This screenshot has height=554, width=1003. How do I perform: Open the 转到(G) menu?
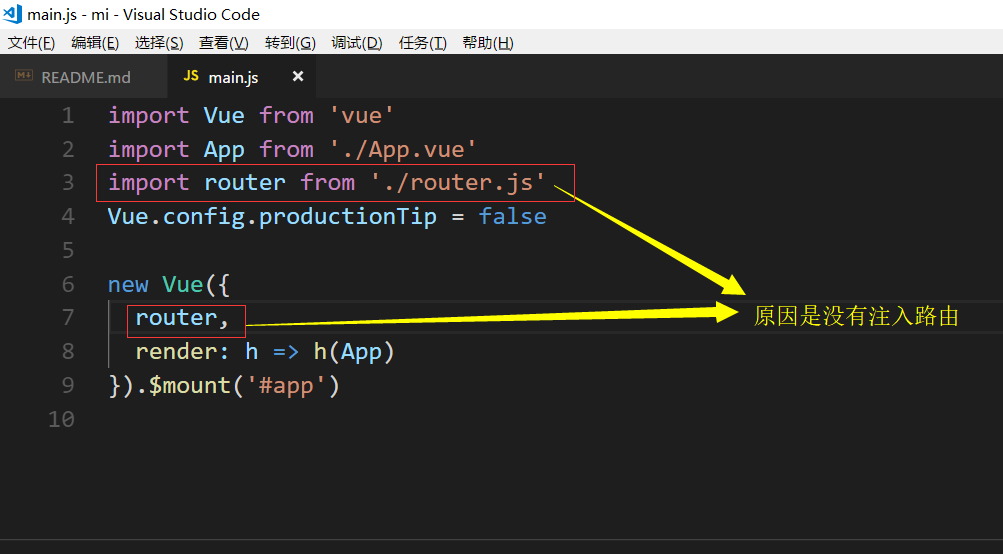[x=290, y=43]
